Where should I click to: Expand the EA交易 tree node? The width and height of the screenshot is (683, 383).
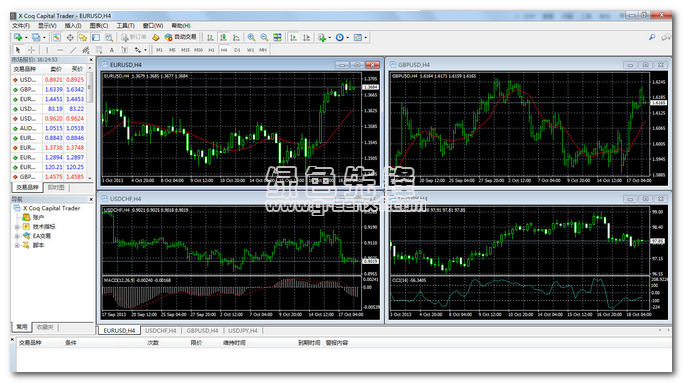coord(17,236)
